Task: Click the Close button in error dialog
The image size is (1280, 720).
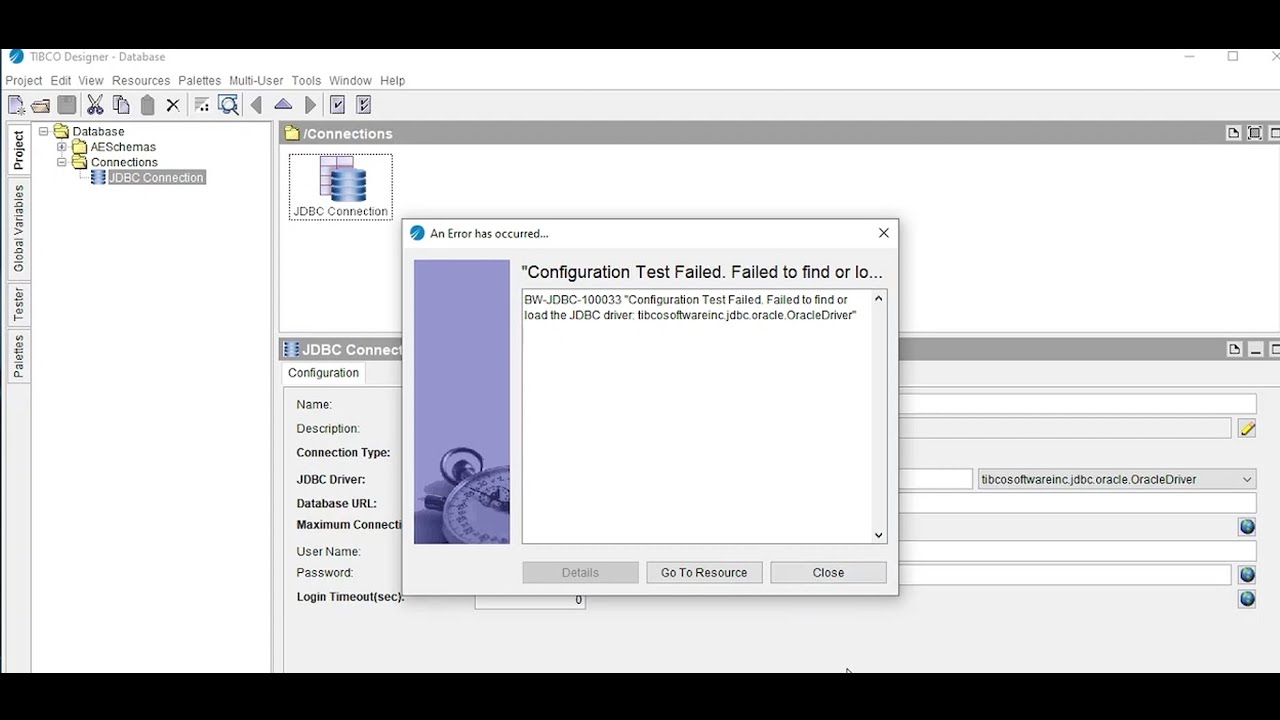Action: (x=828, y=573)
